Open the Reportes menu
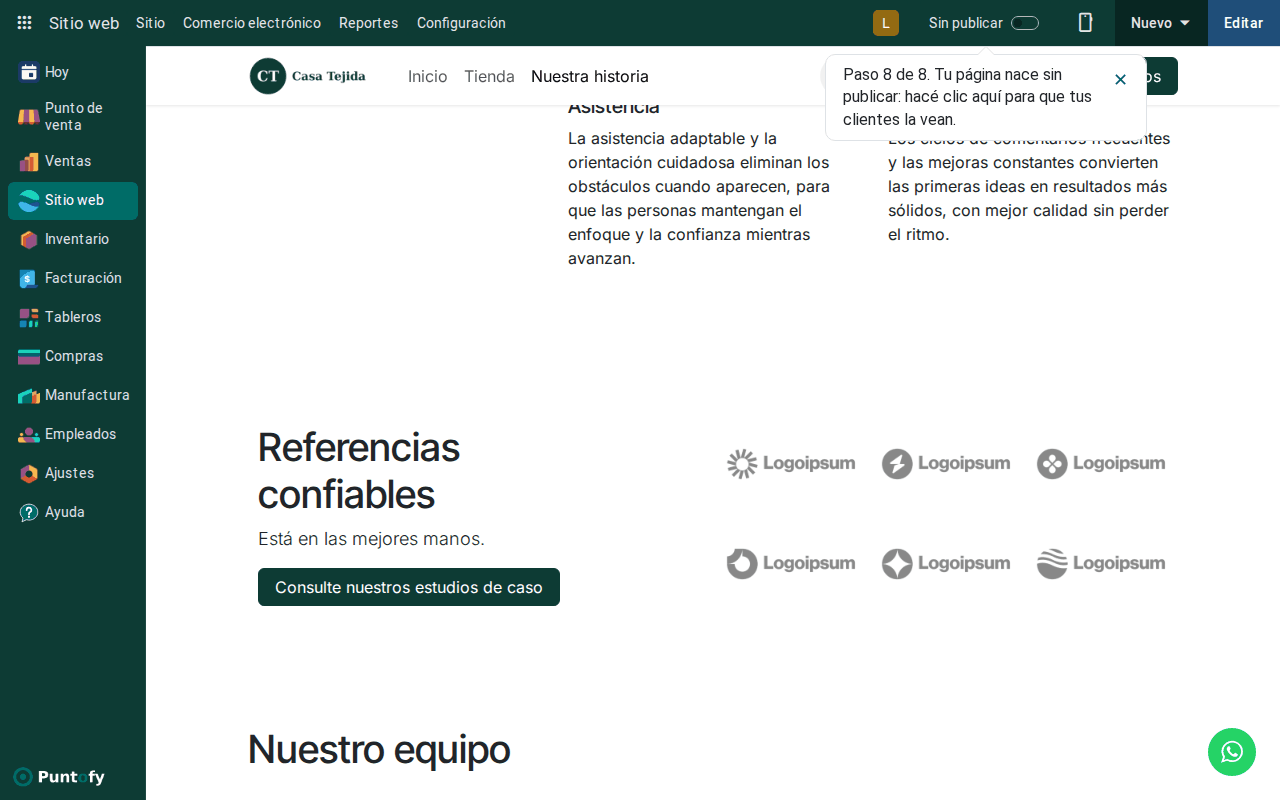The width and height of the screenshot is (1280, 800). pos(368,23)
